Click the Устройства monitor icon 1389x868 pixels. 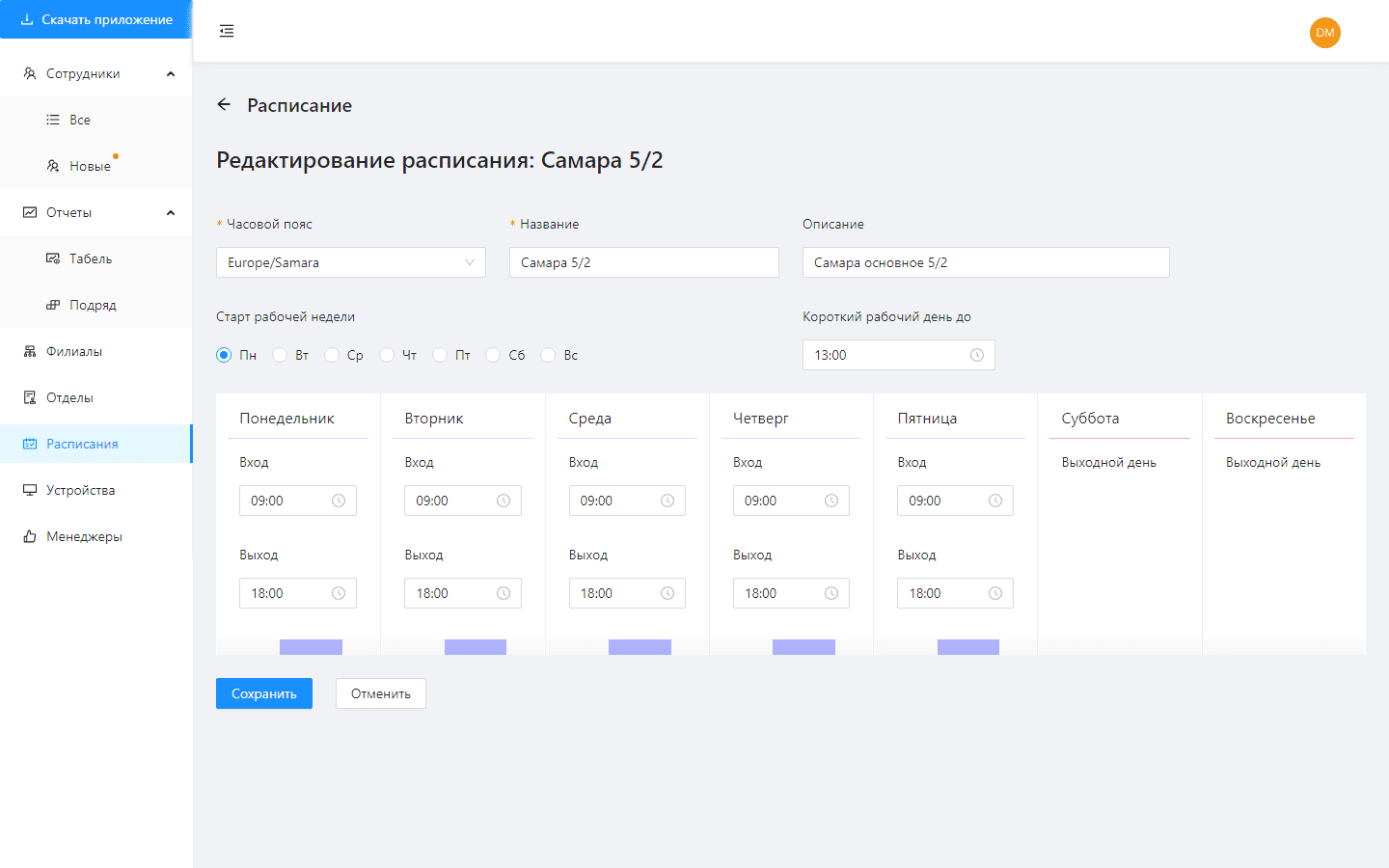[30, 490]
